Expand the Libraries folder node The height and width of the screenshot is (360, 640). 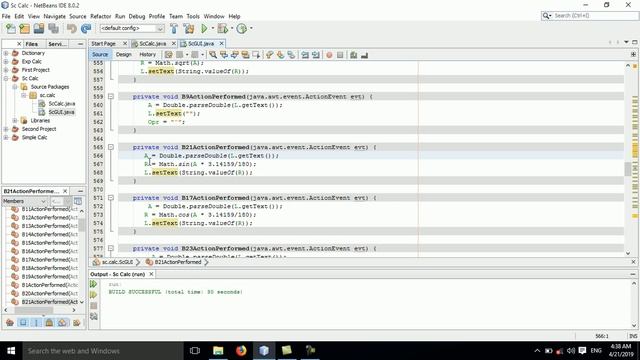(15, 120)
